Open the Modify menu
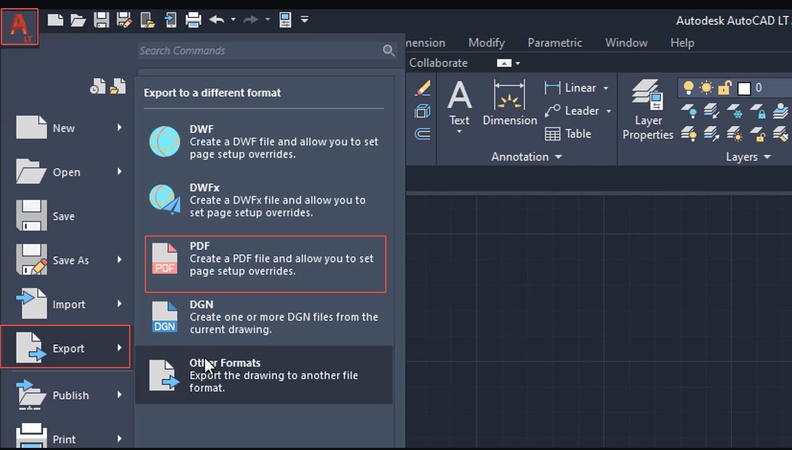This screenshot has height=450, width=792. click(486, 43)
